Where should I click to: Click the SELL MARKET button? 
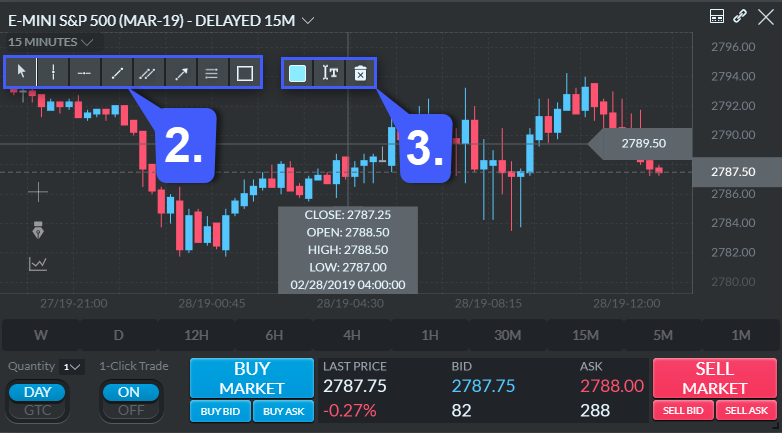click(x=715, y=378)
